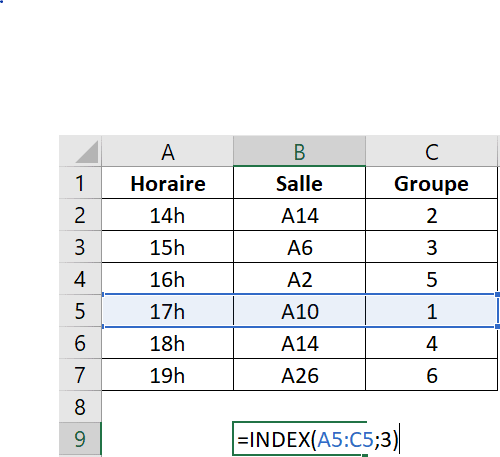The width and height of the screenshot is (500, 457).
Task: Select column A header
Action: [x=168, y=151]
